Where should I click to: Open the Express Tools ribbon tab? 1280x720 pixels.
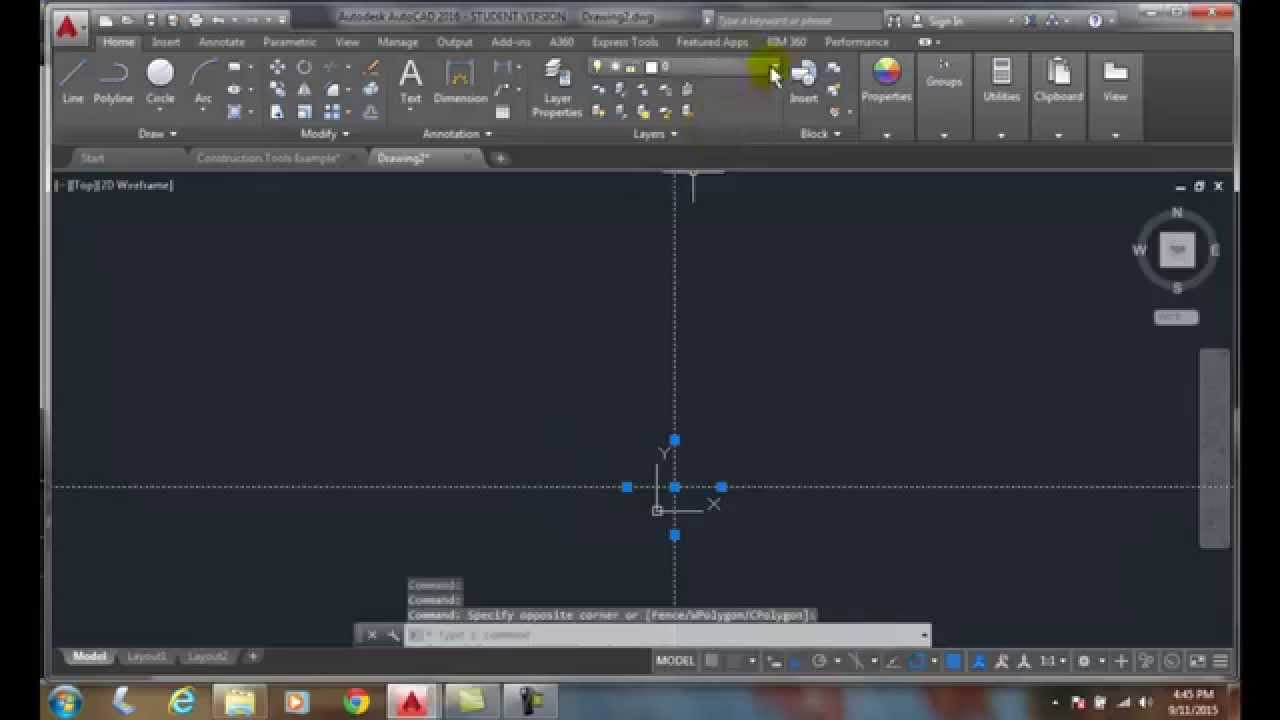coord(625,42)
